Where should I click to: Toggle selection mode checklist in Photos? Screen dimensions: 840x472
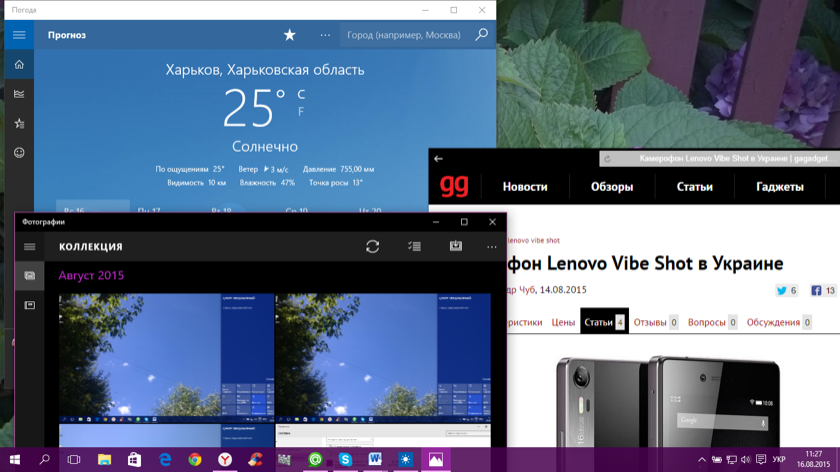coord(414,247)
